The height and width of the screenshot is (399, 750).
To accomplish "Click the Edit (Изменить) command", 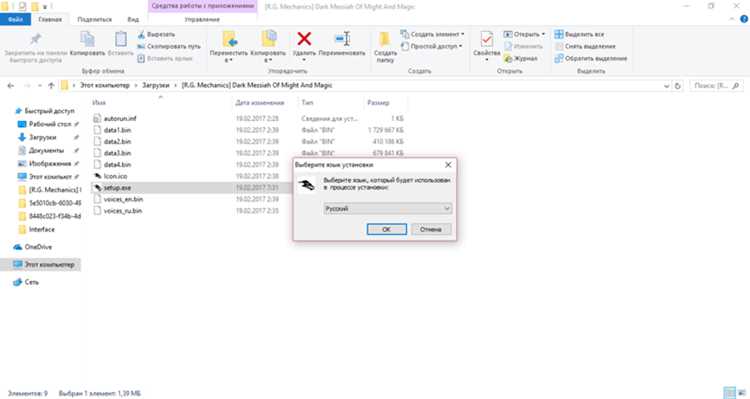I will tap(523, 46).
